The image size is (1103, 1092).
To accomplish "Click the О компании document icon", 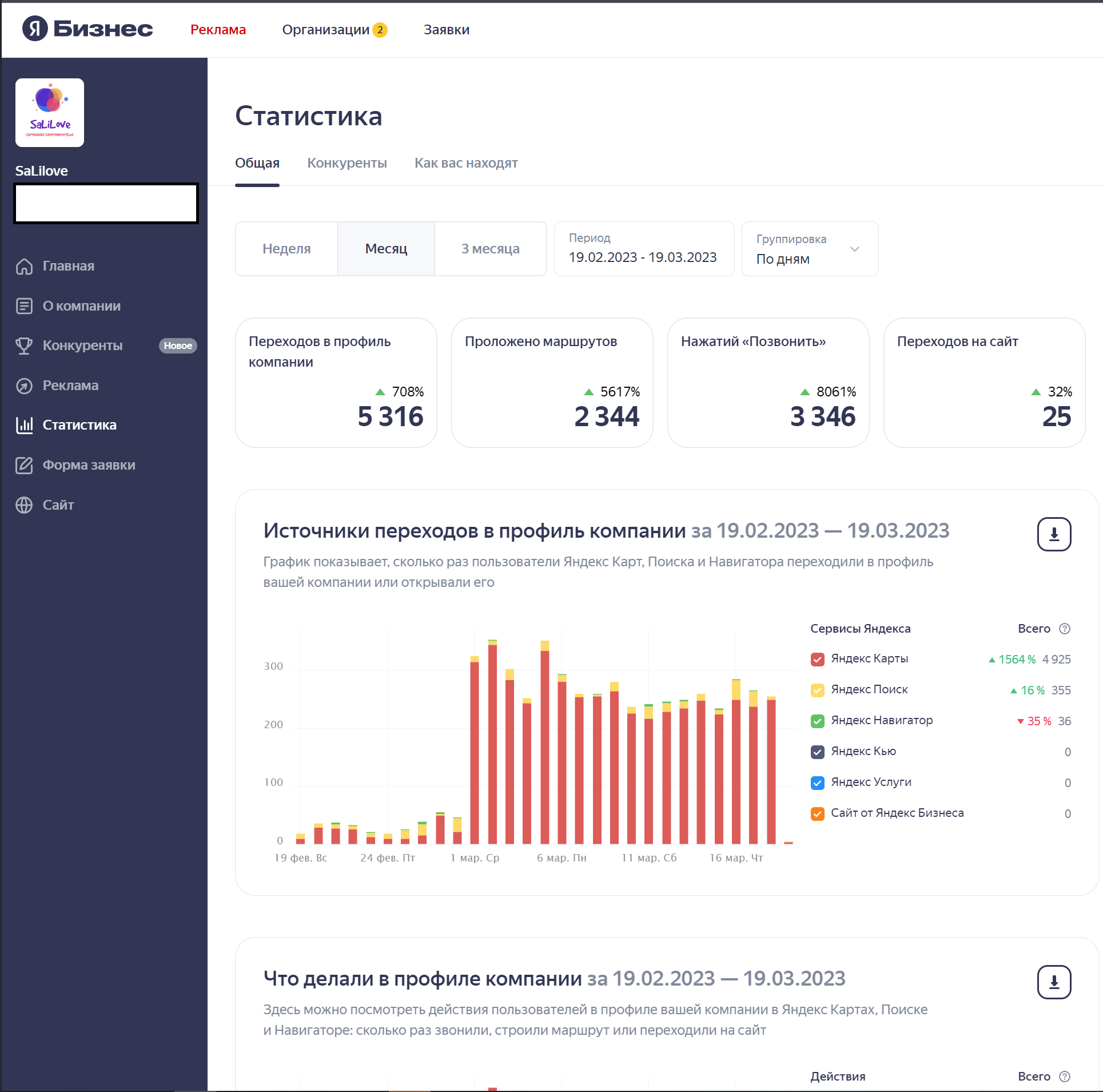I will click(24, 306).
